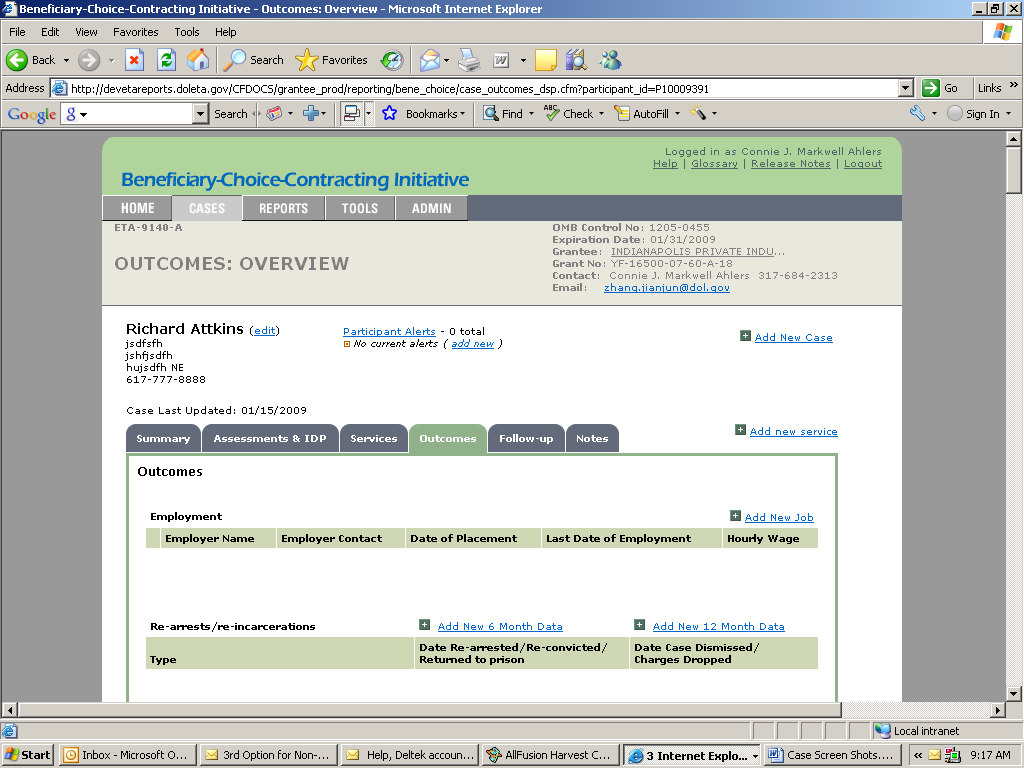Open Google toolbar wrench settings icon
The width and height of the screenshot is (1024, 768).
tap(918, 114)
